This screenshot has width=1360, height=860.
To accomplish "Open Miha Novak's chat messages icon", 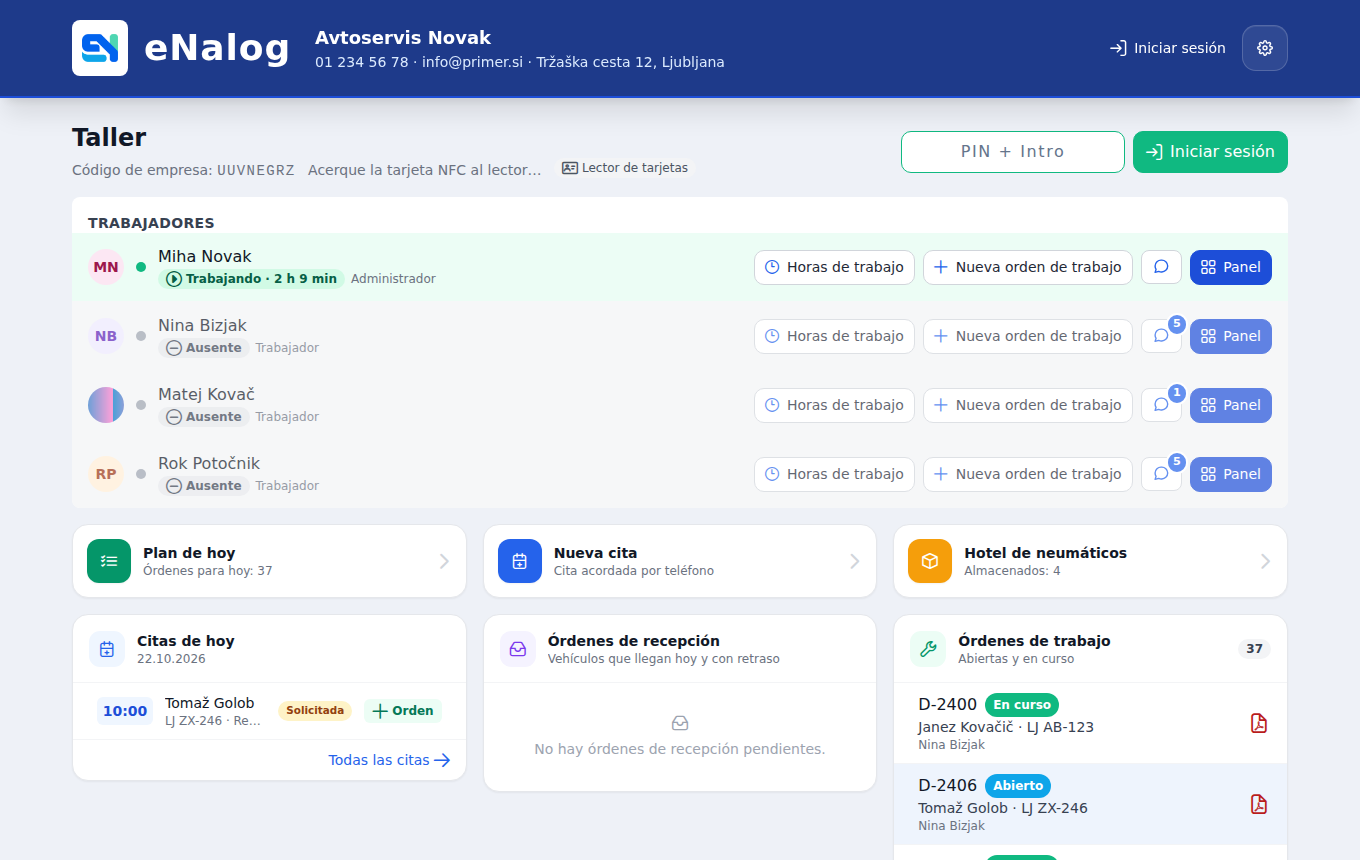I will (1161, 267).
